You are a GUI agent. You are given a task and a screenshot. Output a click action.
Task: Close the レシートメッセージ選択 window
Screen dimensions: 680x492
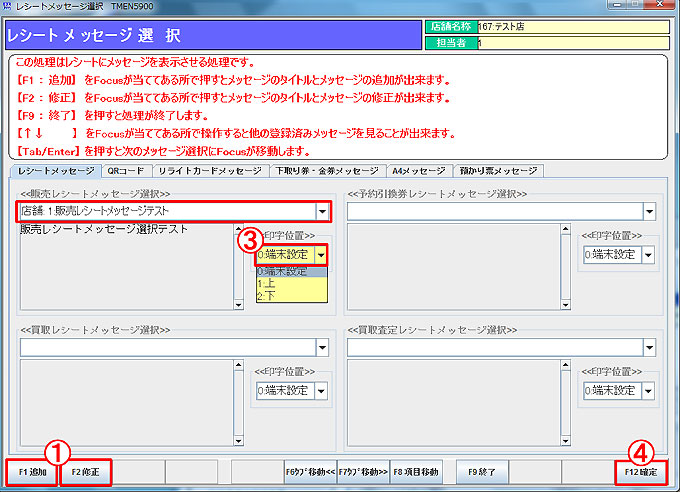click(660, 4)
